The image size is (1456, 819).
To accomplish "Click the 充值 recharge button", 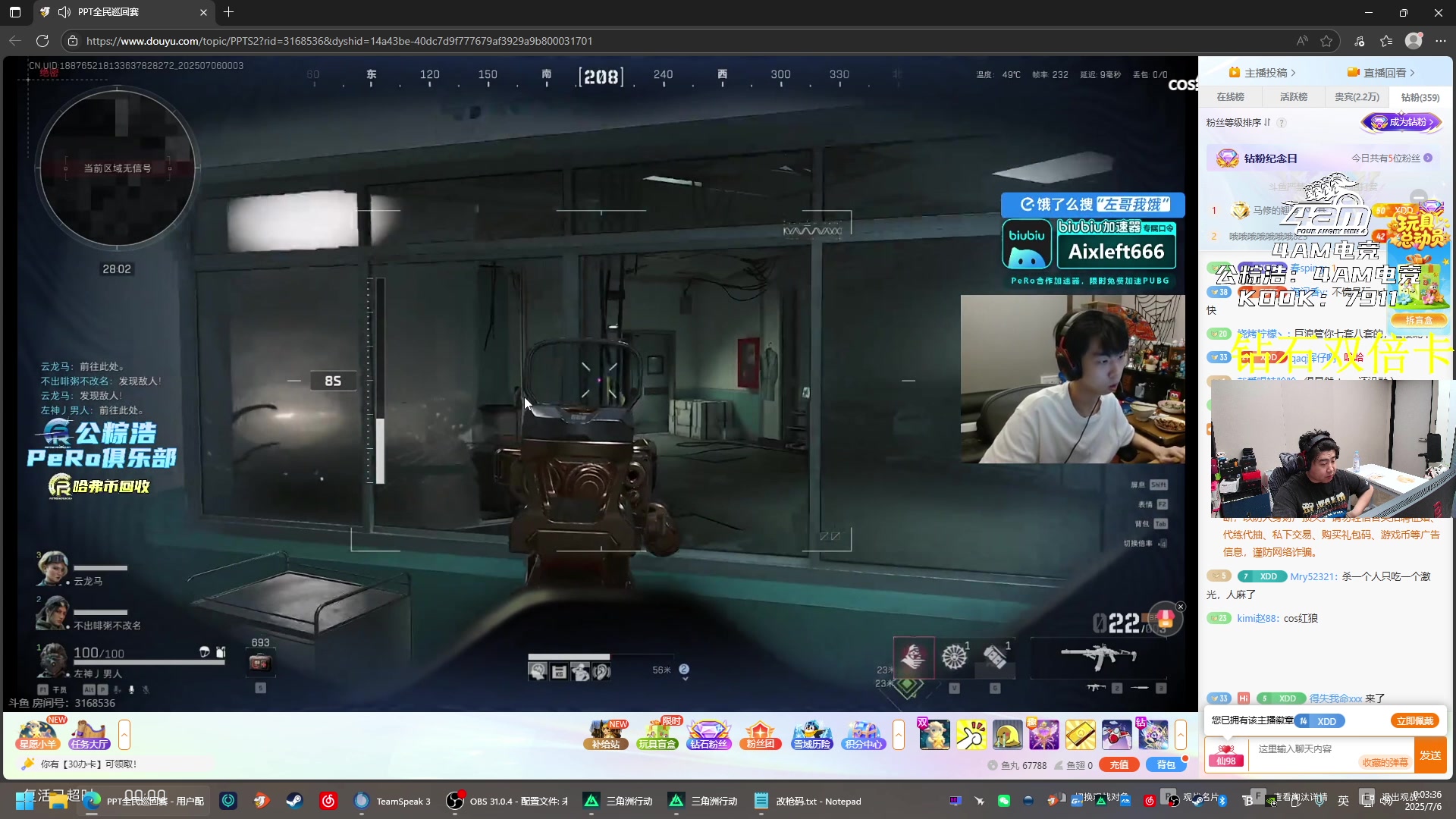I will coord(1119,765).
